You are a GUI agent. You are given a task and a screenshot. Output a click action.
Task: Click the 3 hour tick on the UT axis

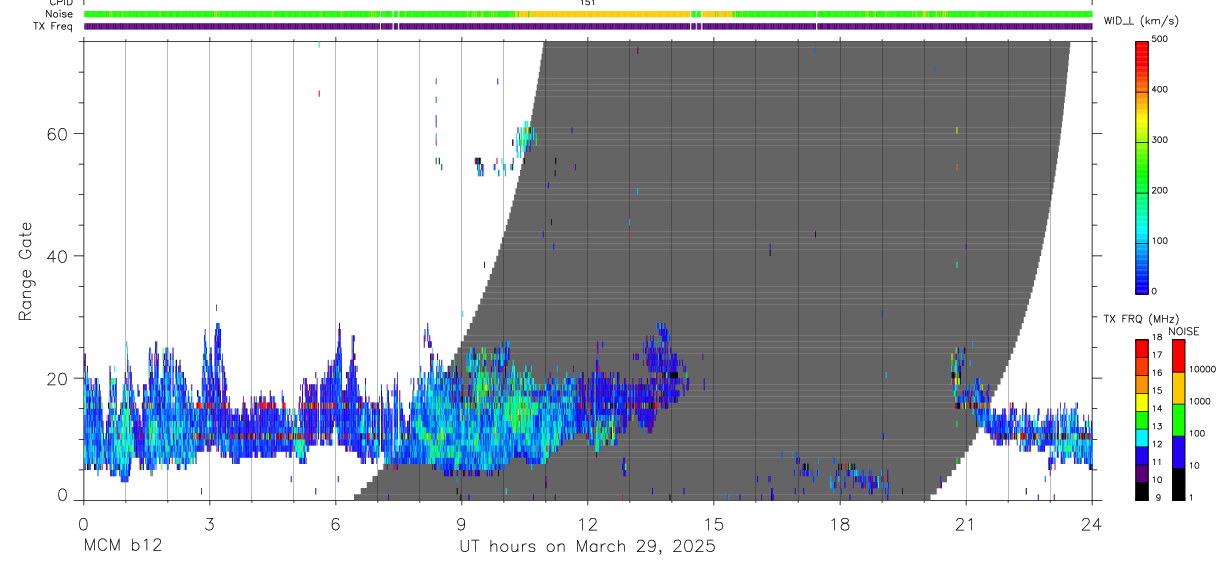point(209,522)
